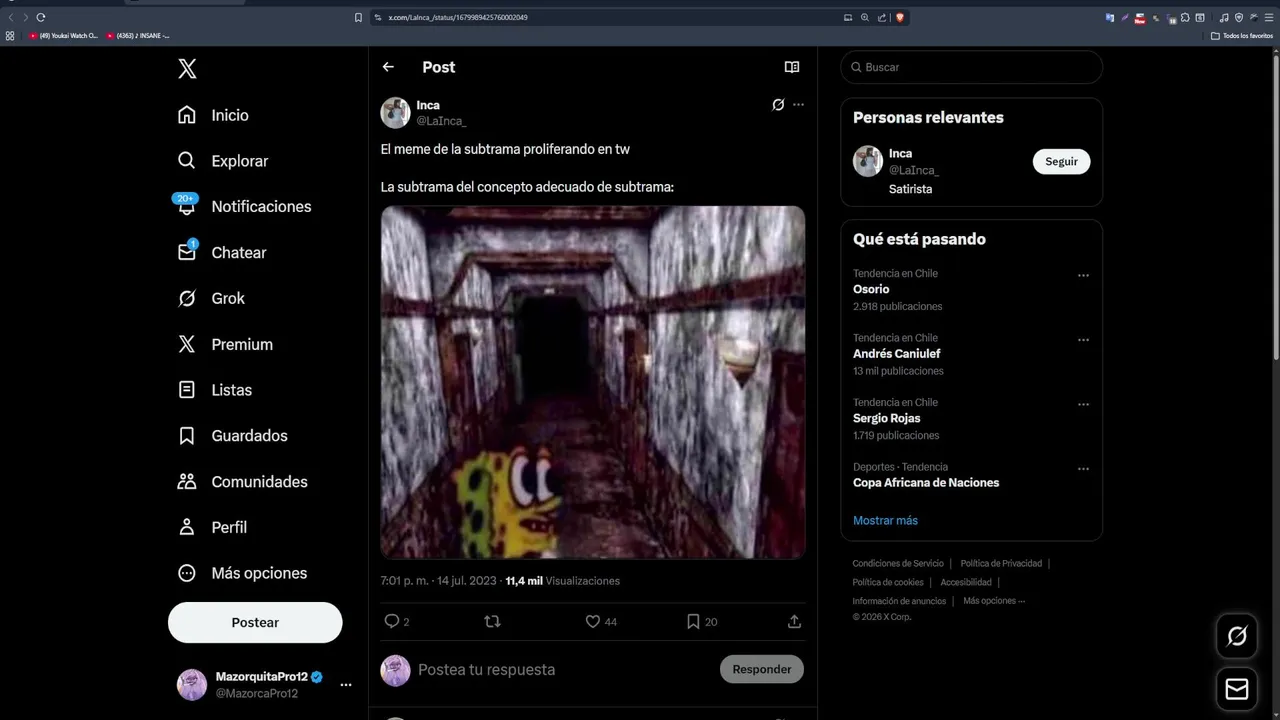Open Política de cookies link
1280x720 pixels.
[x=888, y=582]
